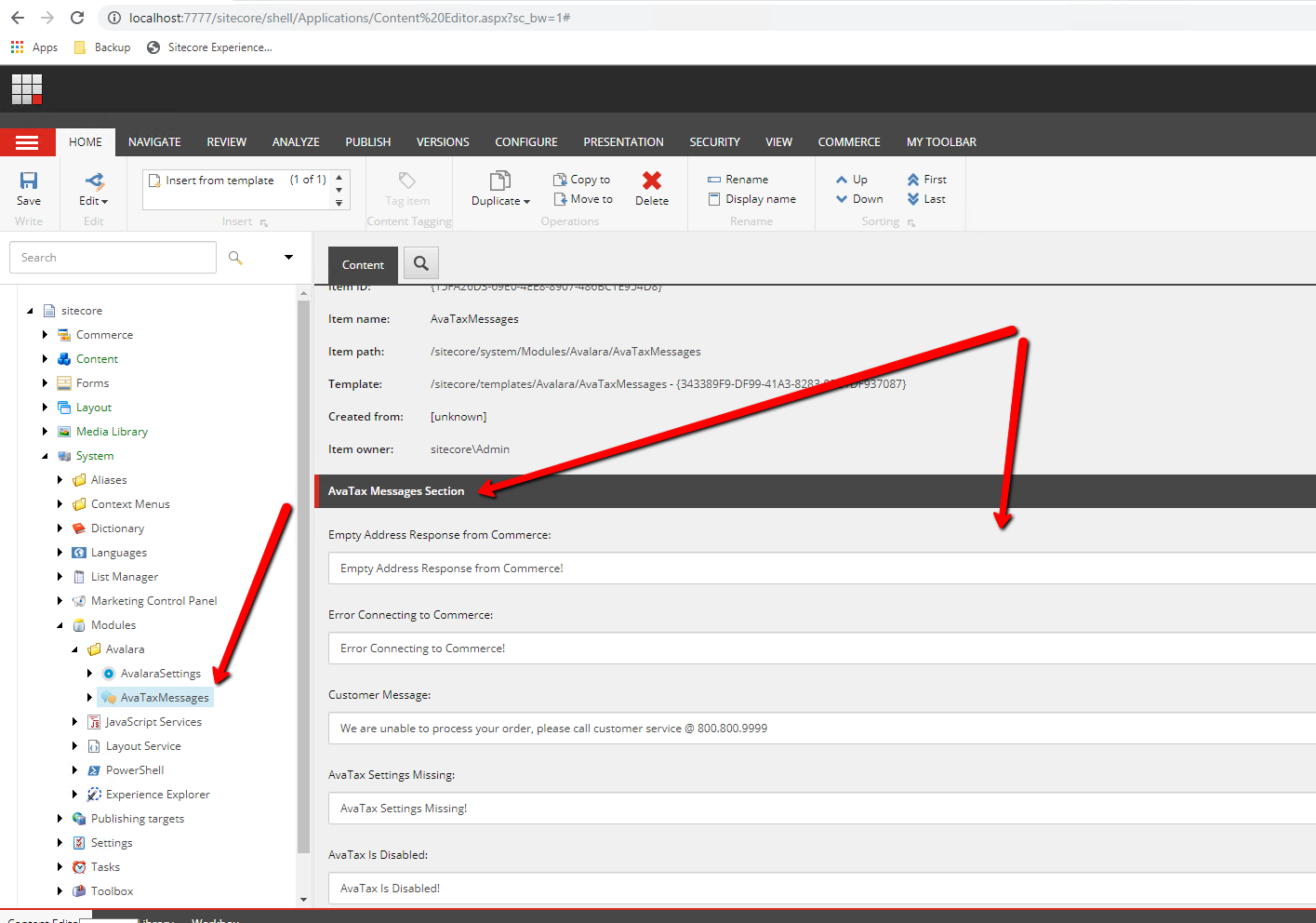Screen dimensions: 1316x923
Task: Expand the Content tree node
Action: pyautogui.click(x=45, y=359)
